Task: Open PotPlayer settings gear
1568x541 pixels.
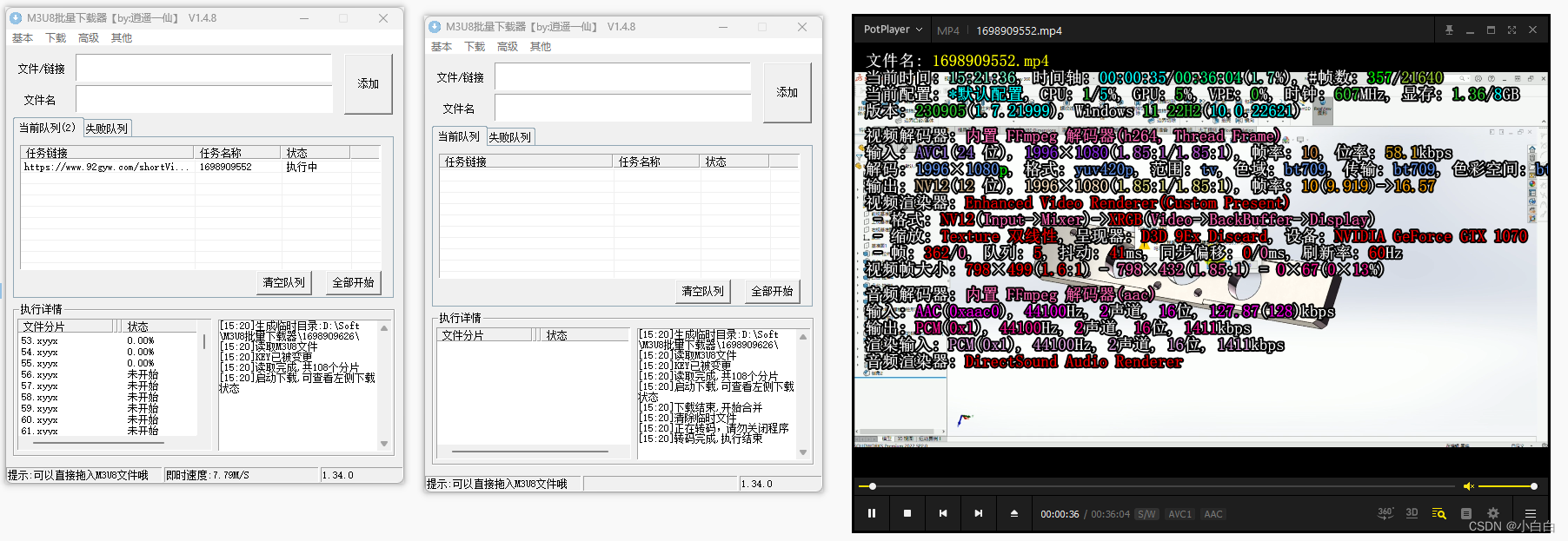Action: [1493, 513]
